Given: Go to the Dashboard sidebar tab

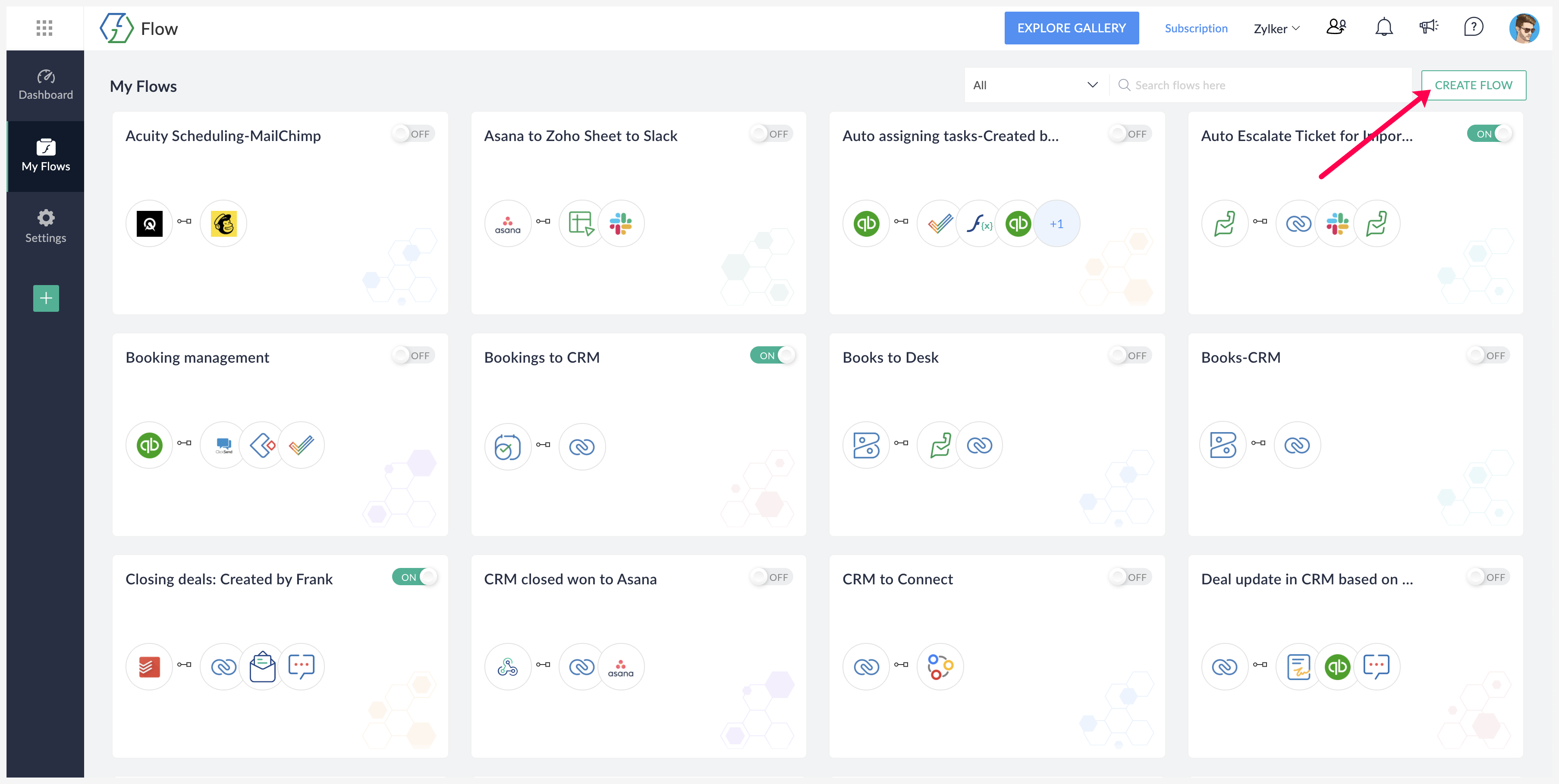Looking at the screenshot, I should 46,85.
